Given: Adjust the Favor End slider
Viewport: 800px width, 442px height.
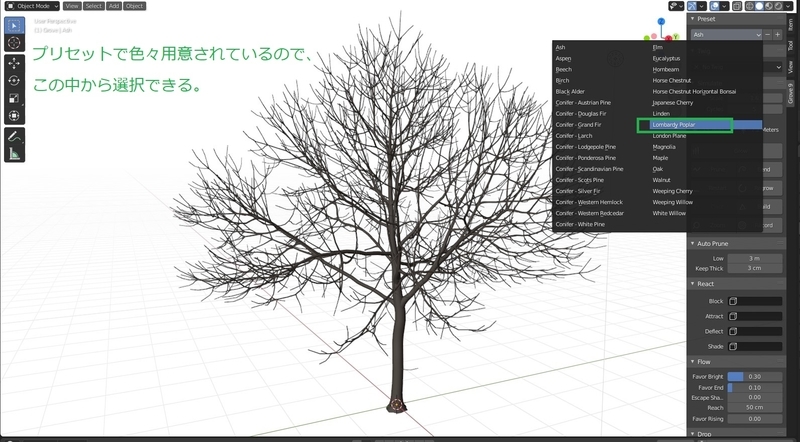Looking at the screenshot, I should click(755, 387).
